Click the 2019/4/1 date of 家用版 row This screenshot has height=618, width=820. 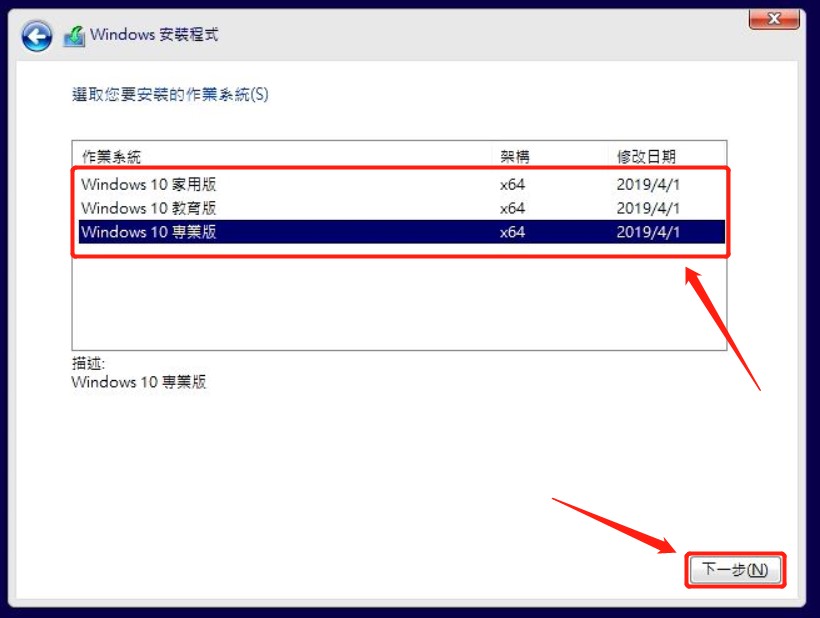tap(648, 184)
